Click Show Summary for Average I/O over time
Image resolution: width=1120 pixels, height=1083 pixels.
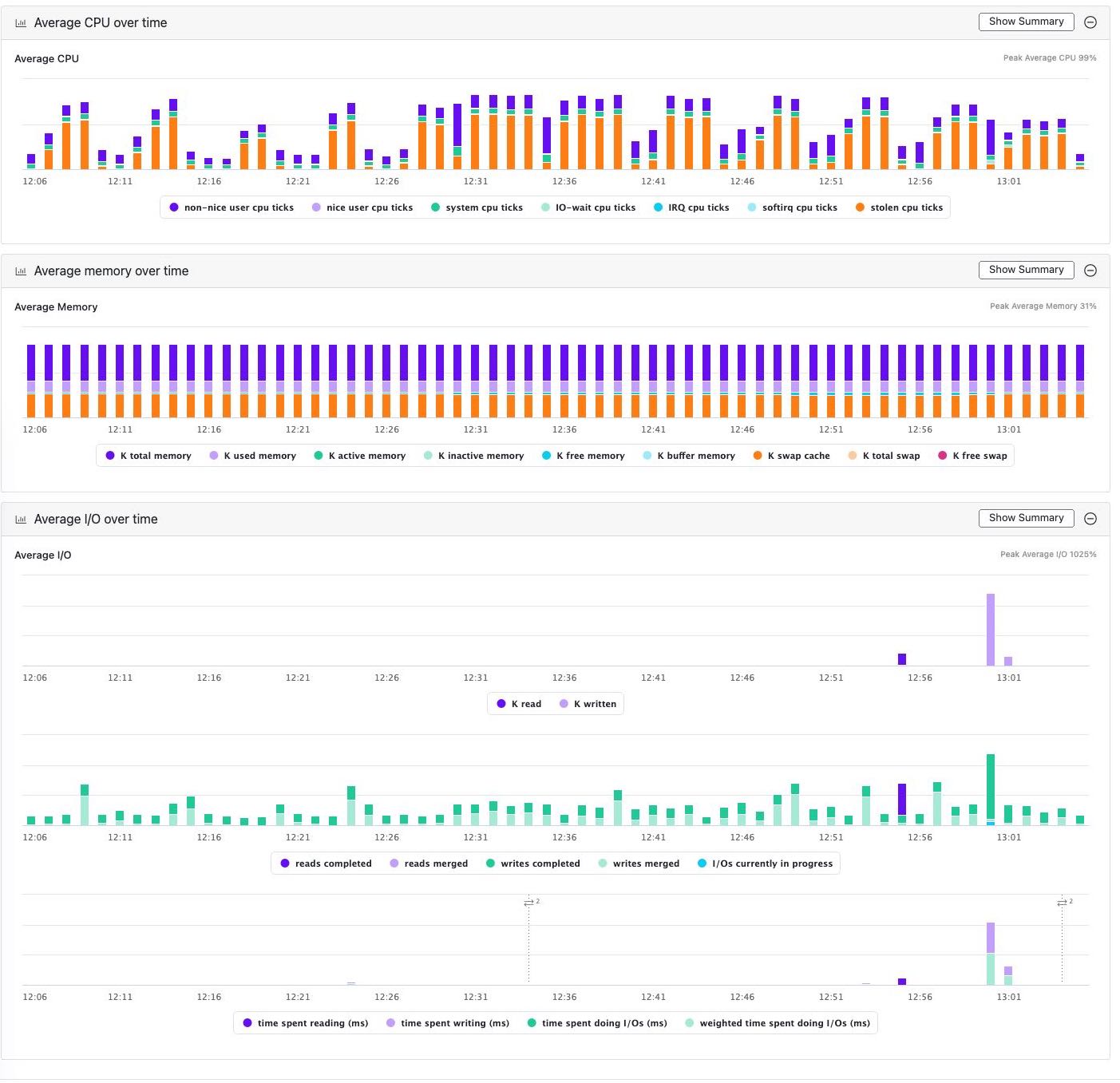(1025, 517)
